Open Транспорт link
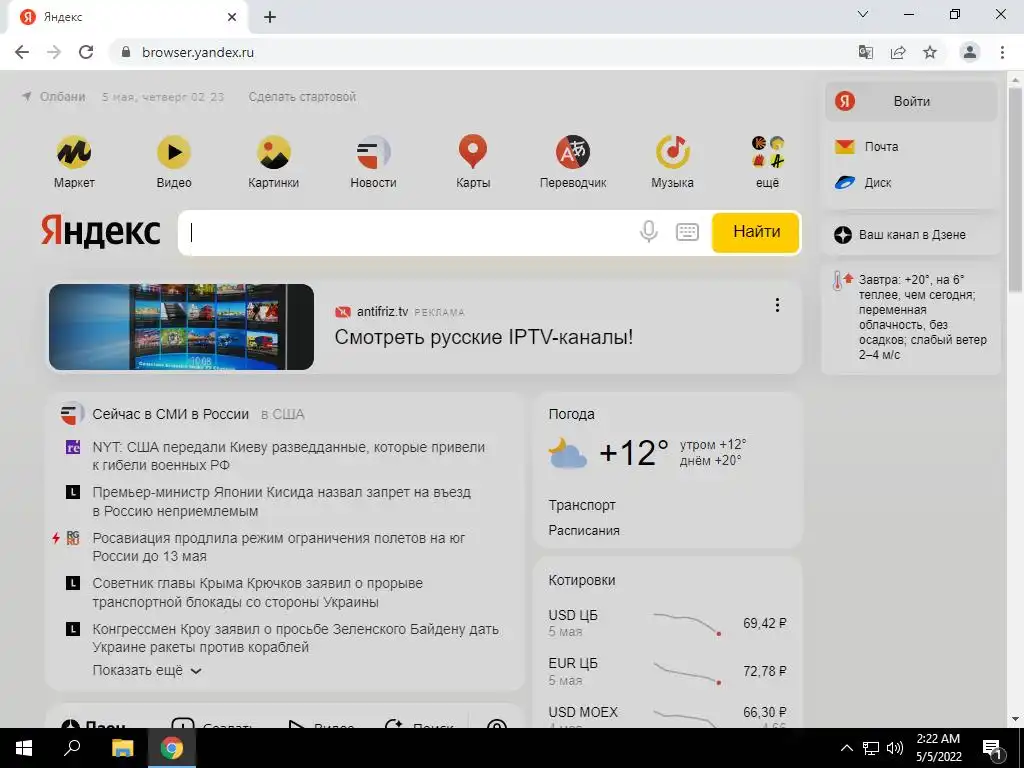Image resolution: width=1024 pixels, height=768 pixels. pos(582,505)
